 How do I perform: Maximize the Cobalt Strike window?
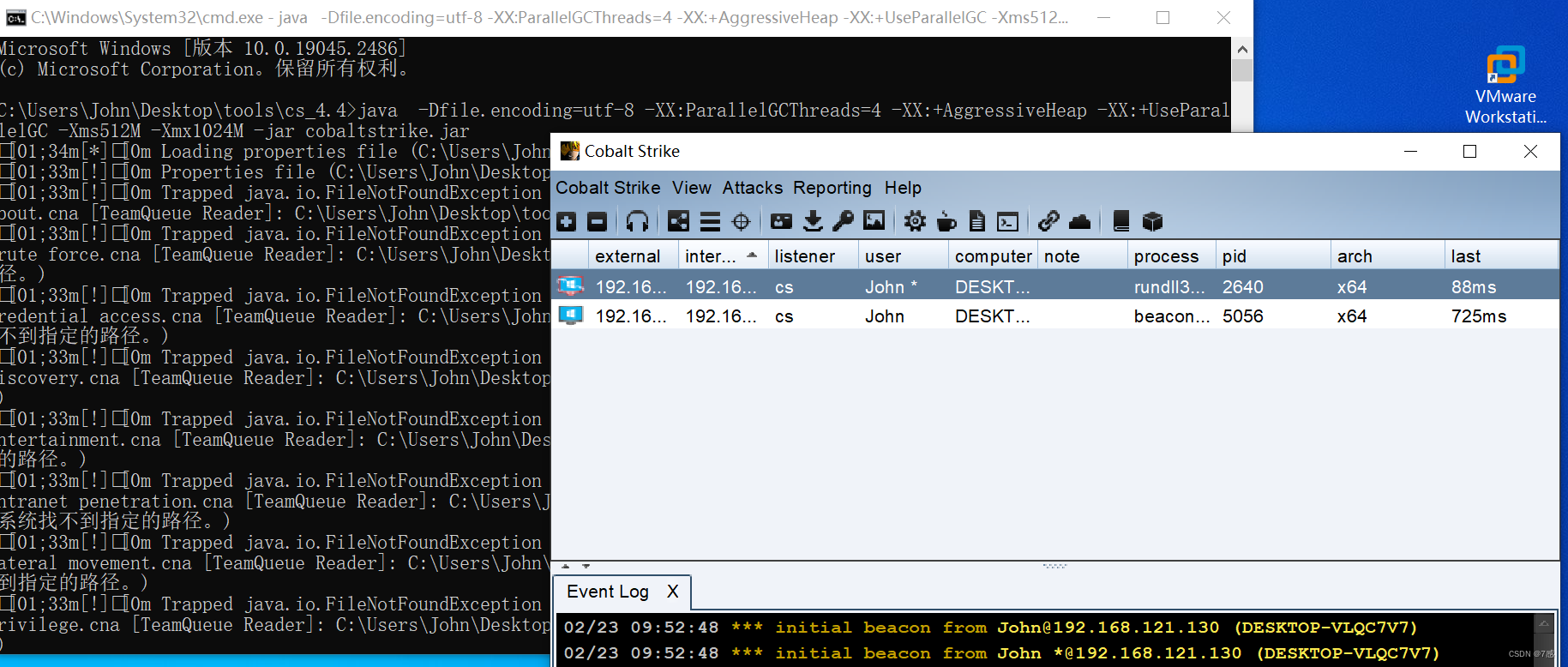click(1469, 151)
